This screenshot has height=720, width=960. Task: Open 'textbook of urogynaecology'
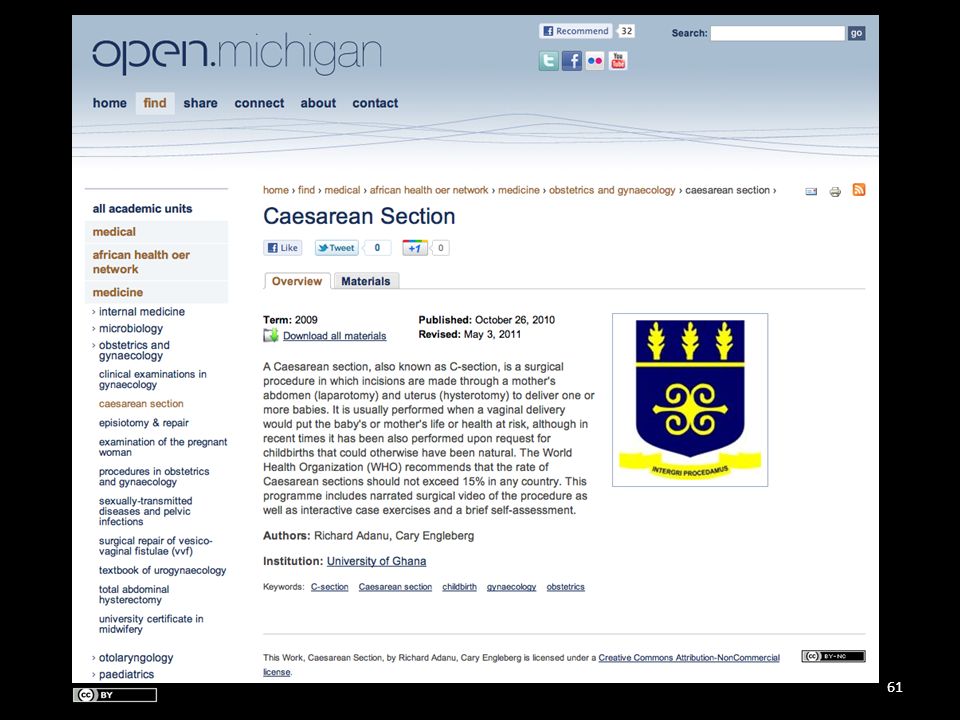(162, 570)
